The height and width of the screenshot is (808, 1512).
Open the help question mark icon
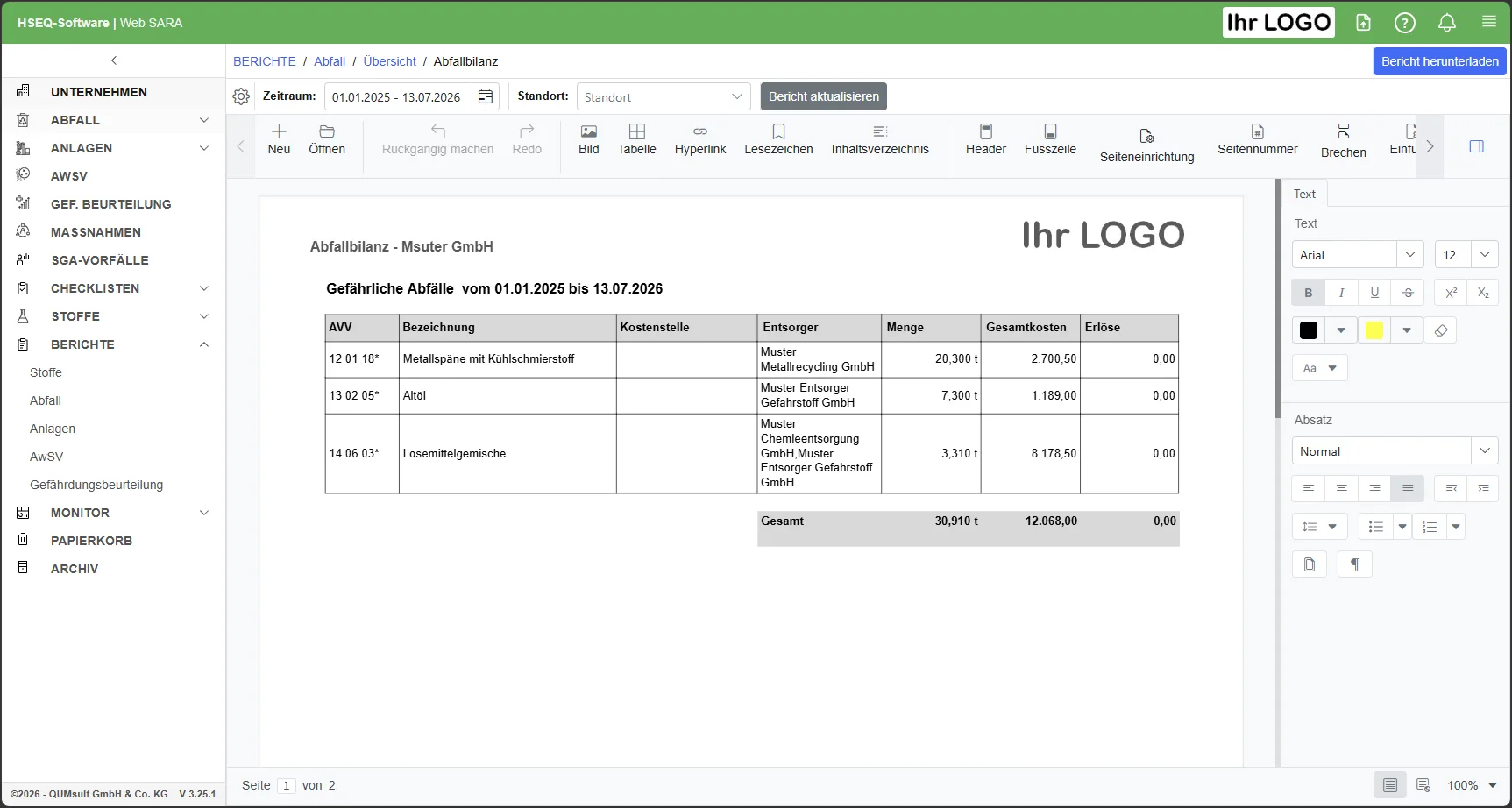pos(1405,23)
